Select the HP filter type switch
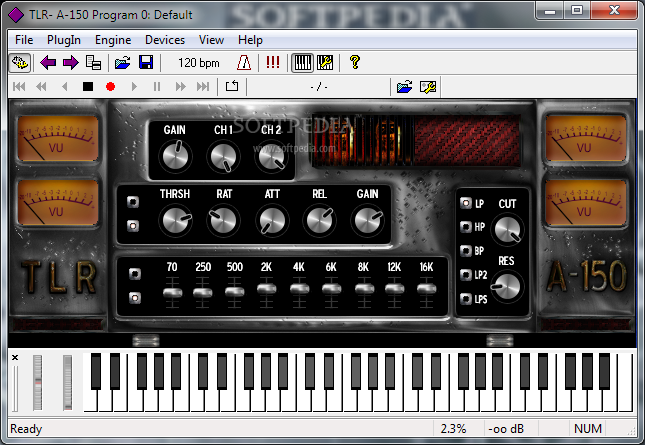 click(466, 227)
